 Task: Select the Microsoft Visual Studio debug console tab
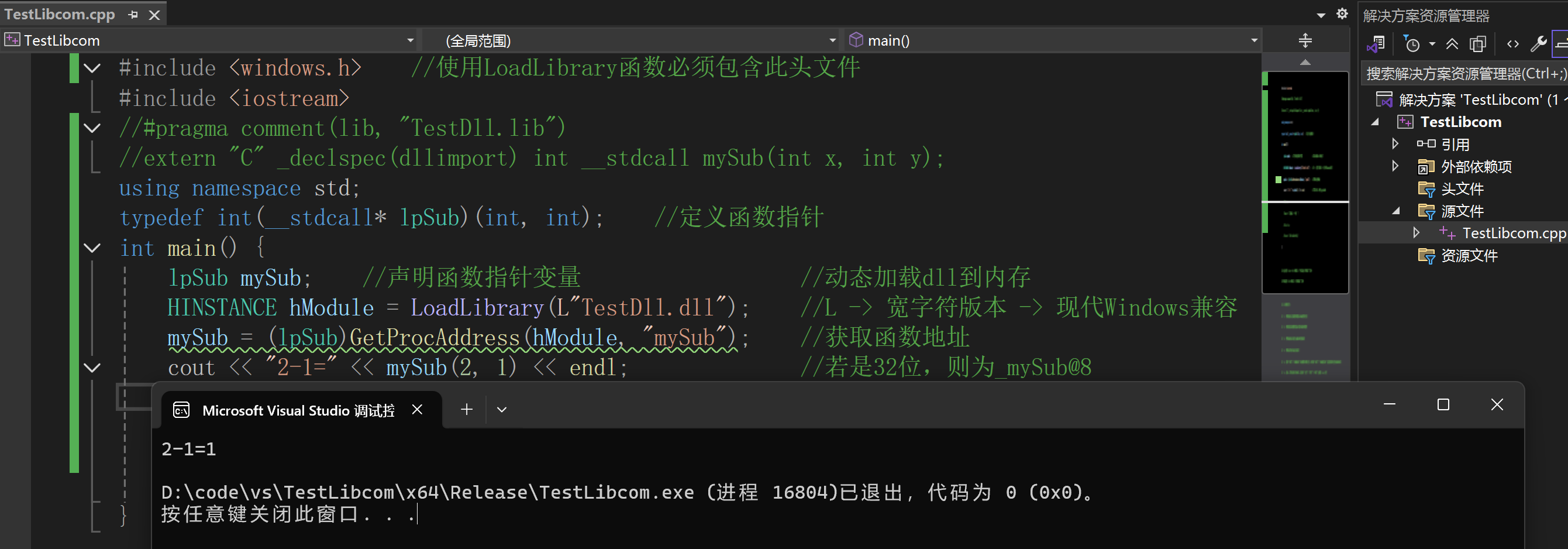pyautogui.click(x=298, y=410)
